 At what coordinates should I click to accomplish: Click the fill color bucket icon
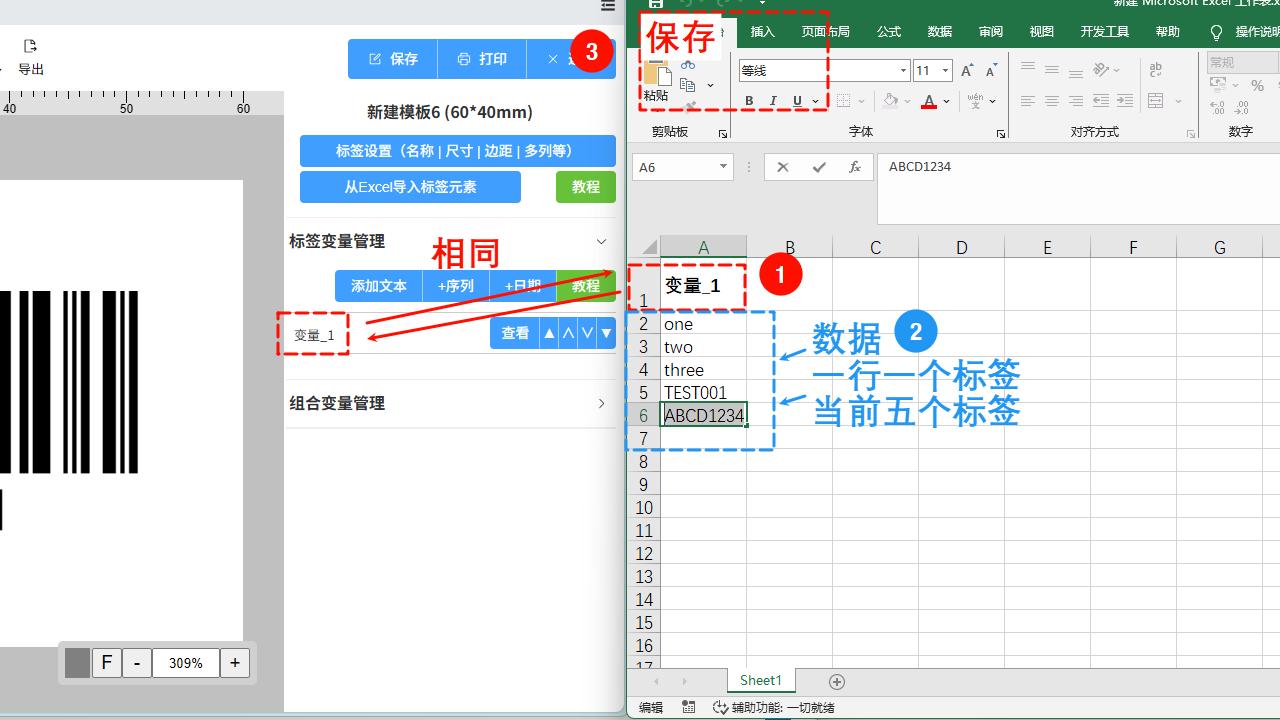click(890, 101)
